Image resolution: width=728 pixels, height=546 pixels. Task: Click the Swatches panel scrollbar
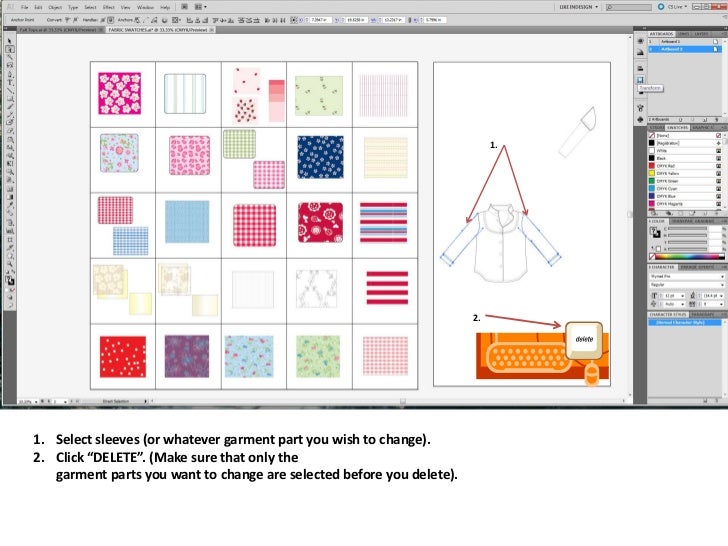[725, 169]
